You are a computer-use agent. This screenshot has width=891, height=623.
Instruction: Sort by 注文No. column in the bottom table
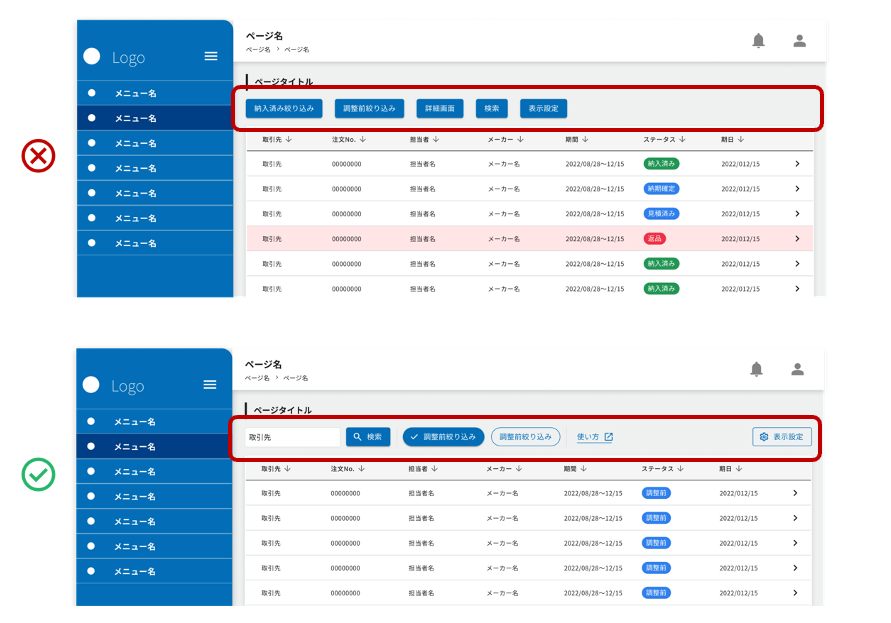click(350, 468)
